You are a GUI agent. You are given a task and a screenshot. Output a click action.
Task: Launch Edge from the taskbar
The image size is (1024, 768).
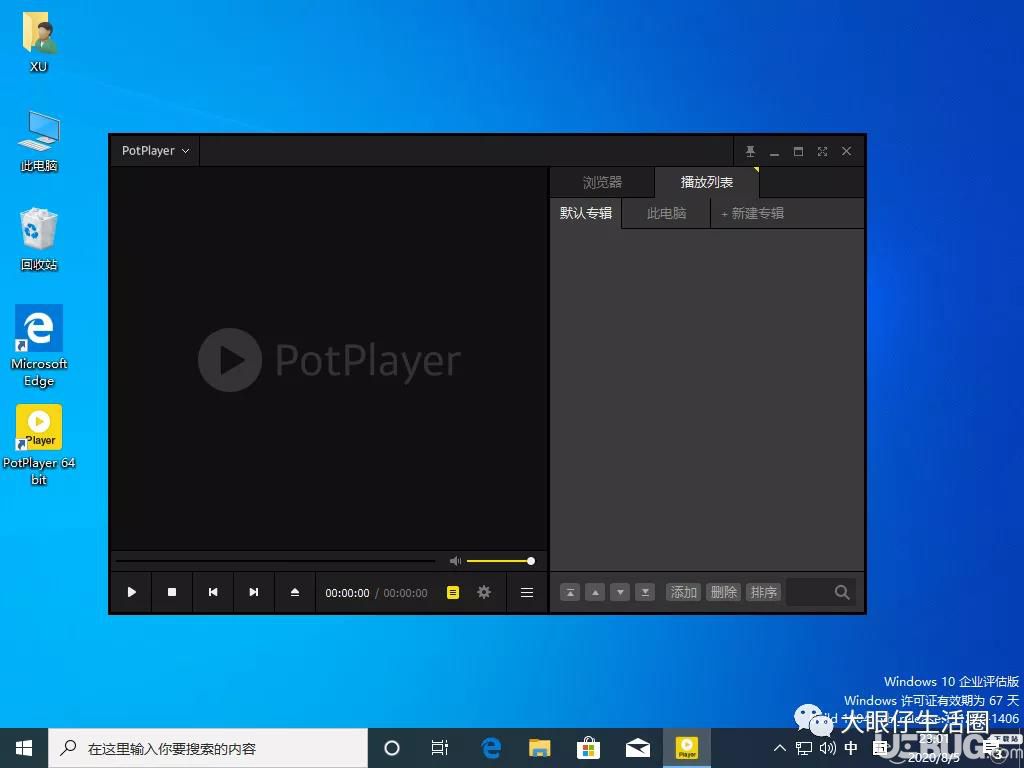click(x=490, y=748)
